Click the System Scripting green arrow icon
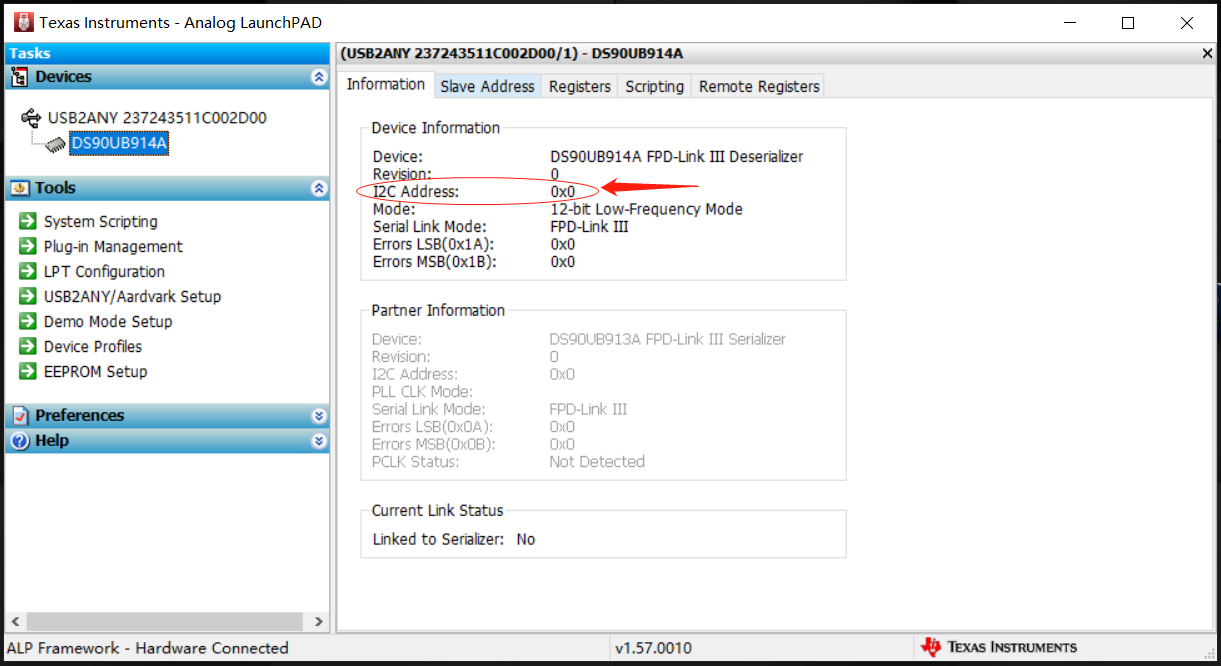Screen dimensions: 1221x666 28,221
